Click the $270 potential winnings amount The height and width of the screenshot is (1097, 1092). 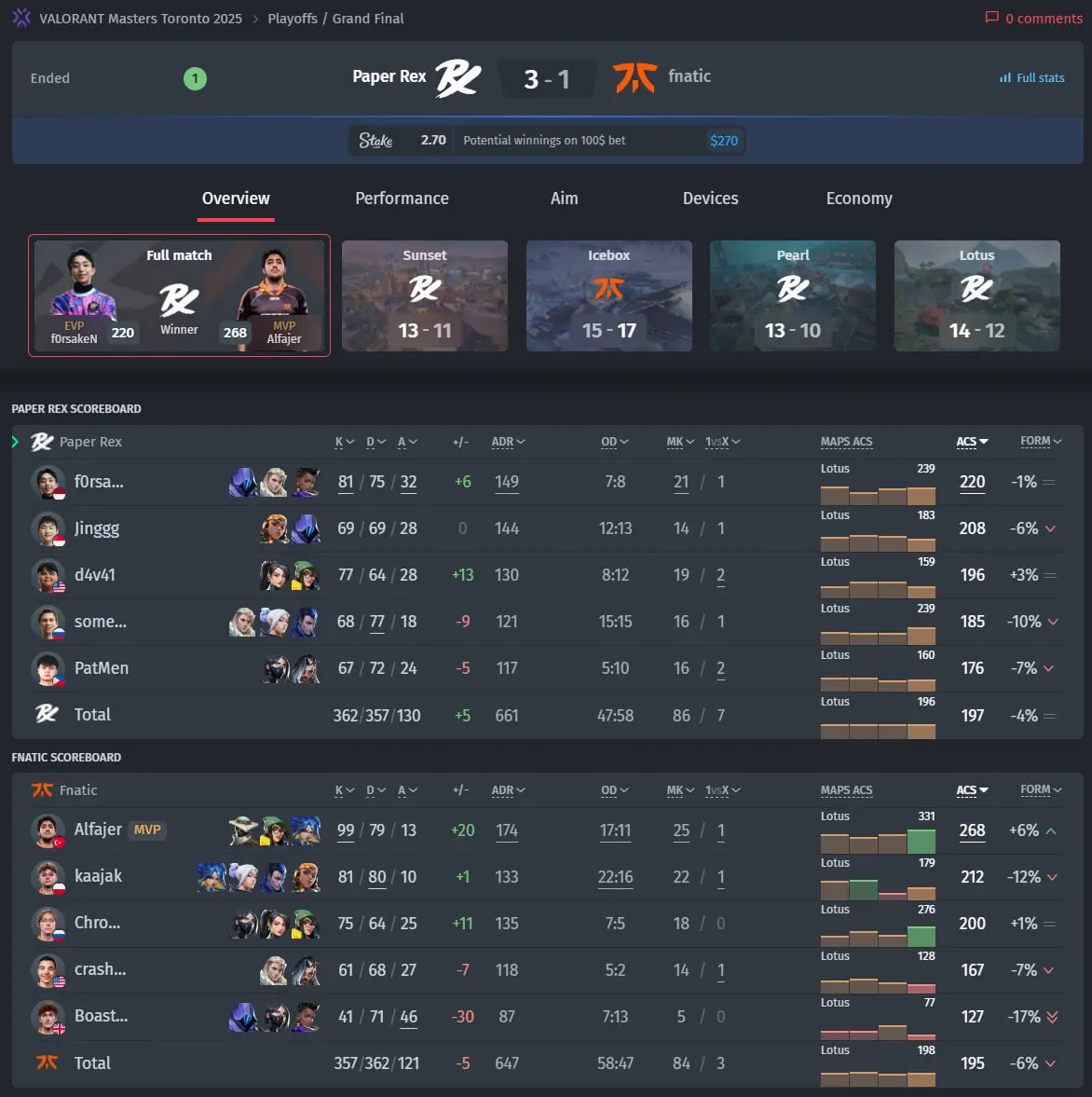pyautogui.click(x=724, y=141)
